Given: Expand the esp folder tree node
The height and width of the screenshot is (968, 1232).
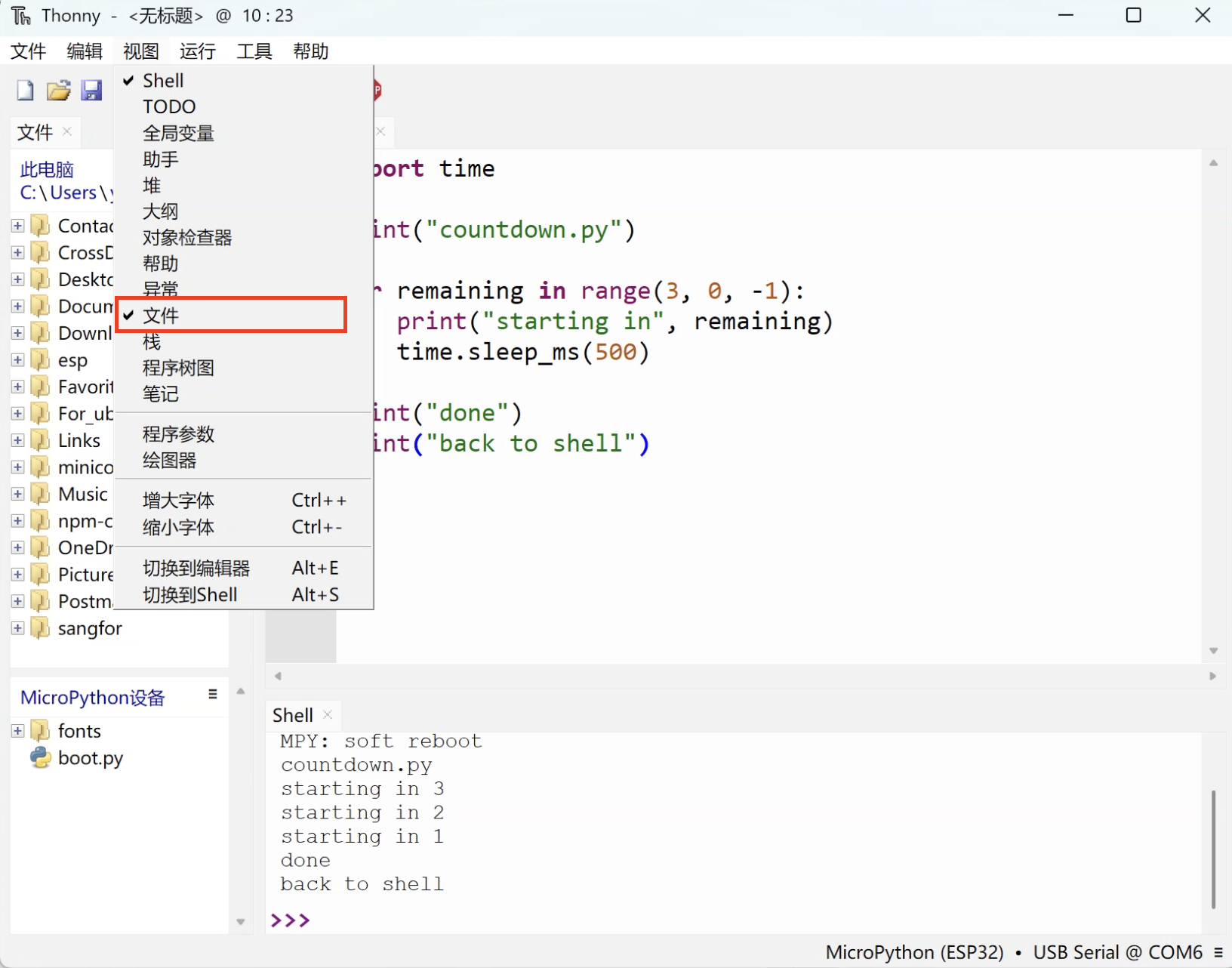Looking at the screenshot, I should click(18, 360).
